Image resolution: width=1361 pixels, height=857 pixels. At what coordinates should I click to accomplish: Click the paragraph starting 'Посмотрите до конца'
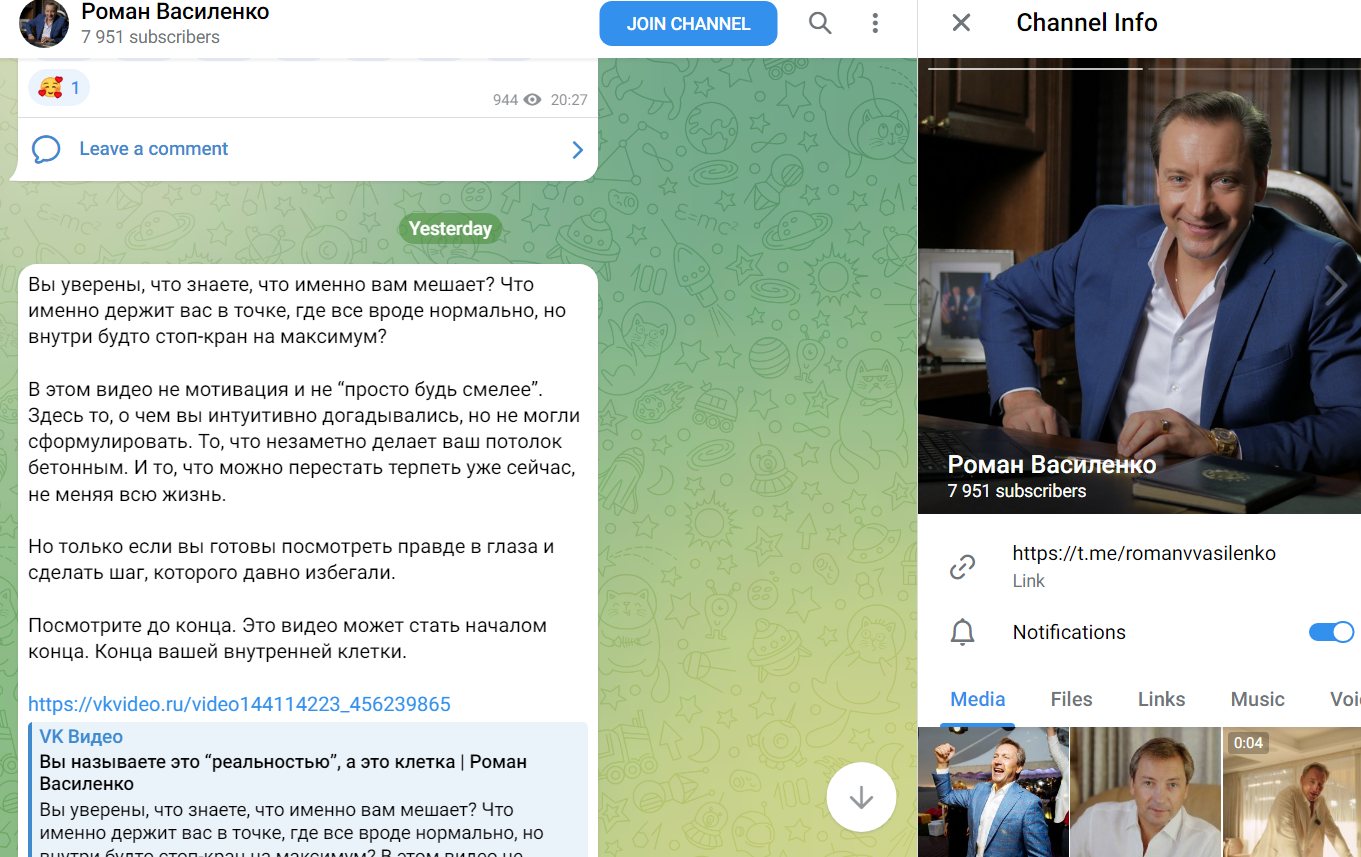(x=288, y=639)
